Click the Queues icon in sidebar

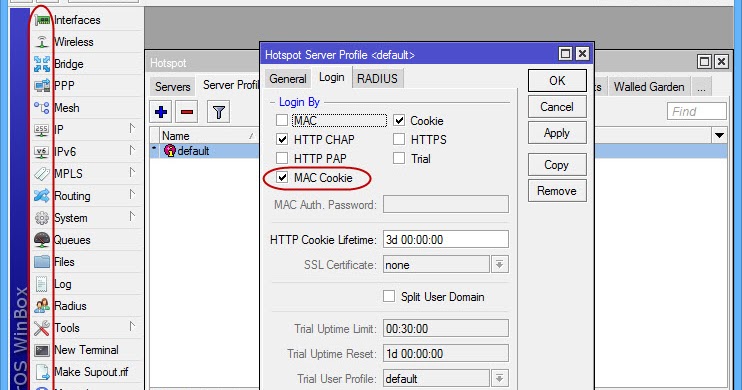coord(42,239)
